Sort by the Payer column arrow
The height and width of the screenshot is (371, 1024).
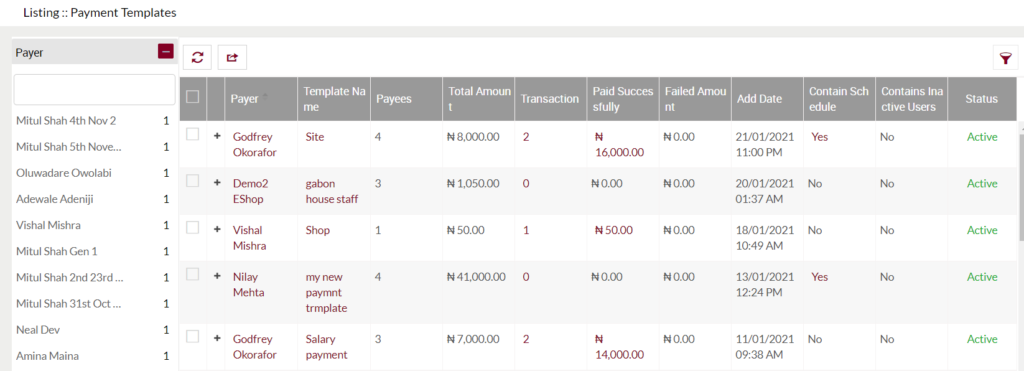click(266, 97)
